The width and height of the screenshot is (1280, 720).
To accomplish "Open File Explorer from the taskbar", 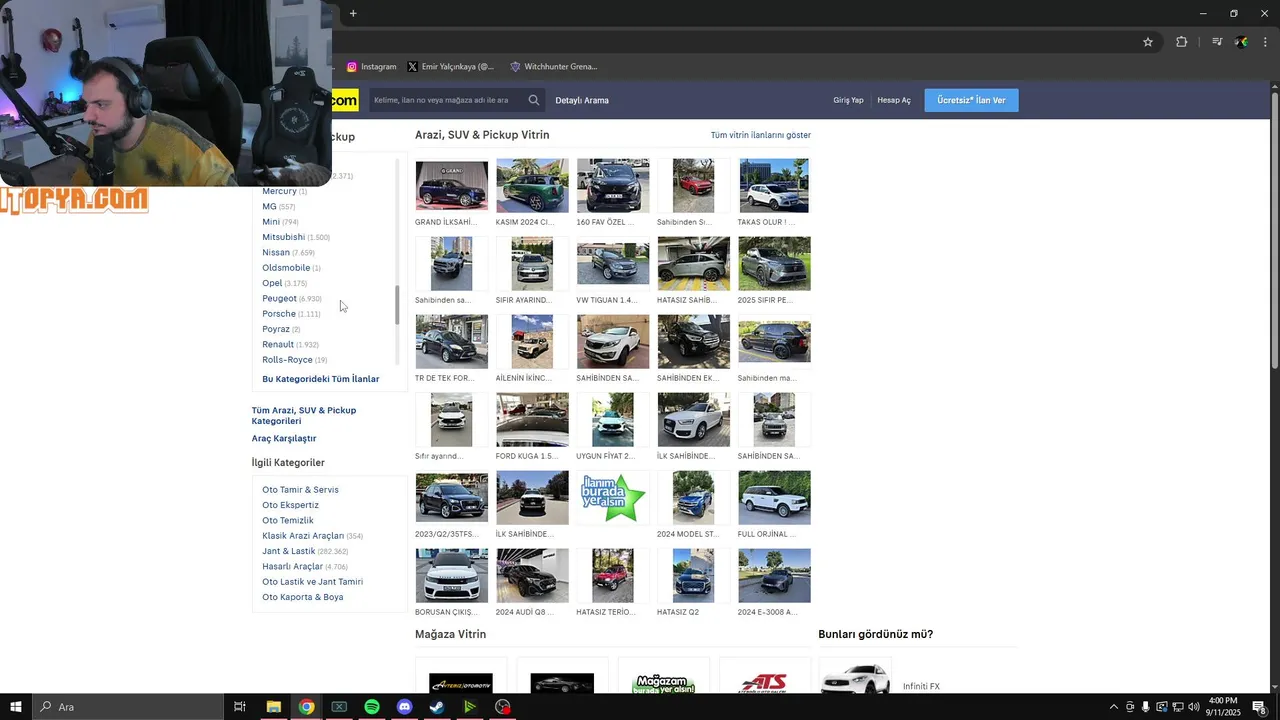I will [273, 707].
